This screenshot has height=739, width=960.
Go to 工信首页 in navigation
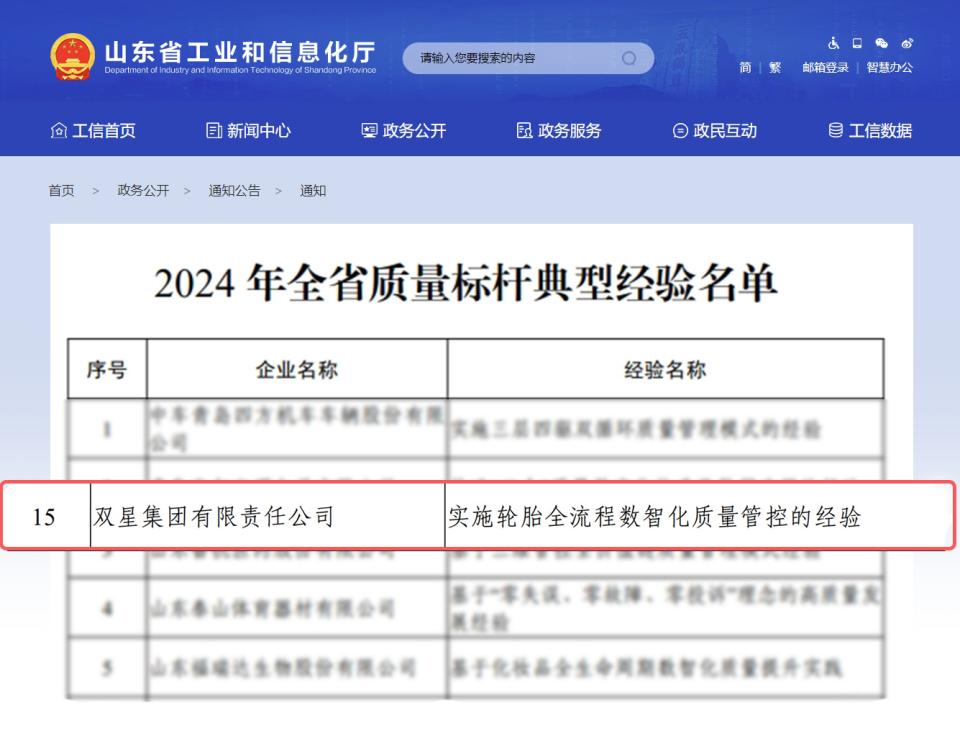93,131
